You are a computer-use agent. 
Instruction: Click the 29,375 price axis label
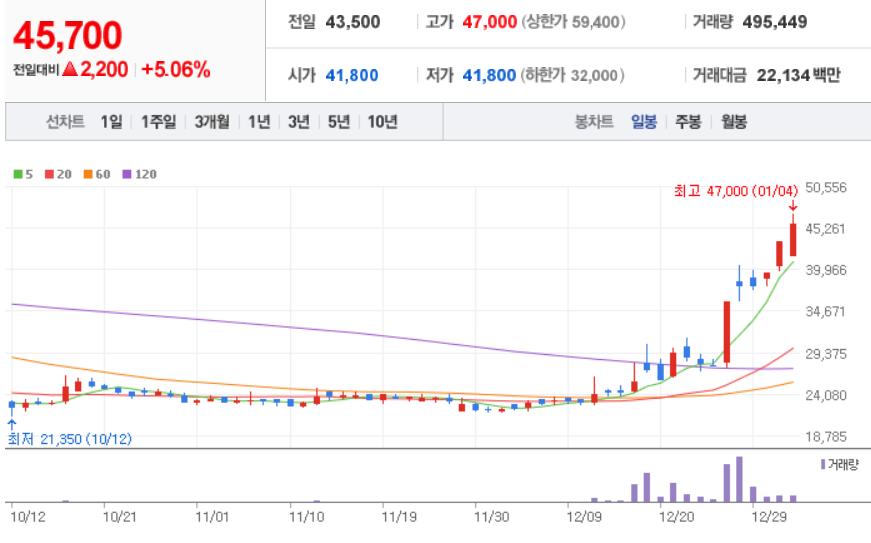click(826, 354)
